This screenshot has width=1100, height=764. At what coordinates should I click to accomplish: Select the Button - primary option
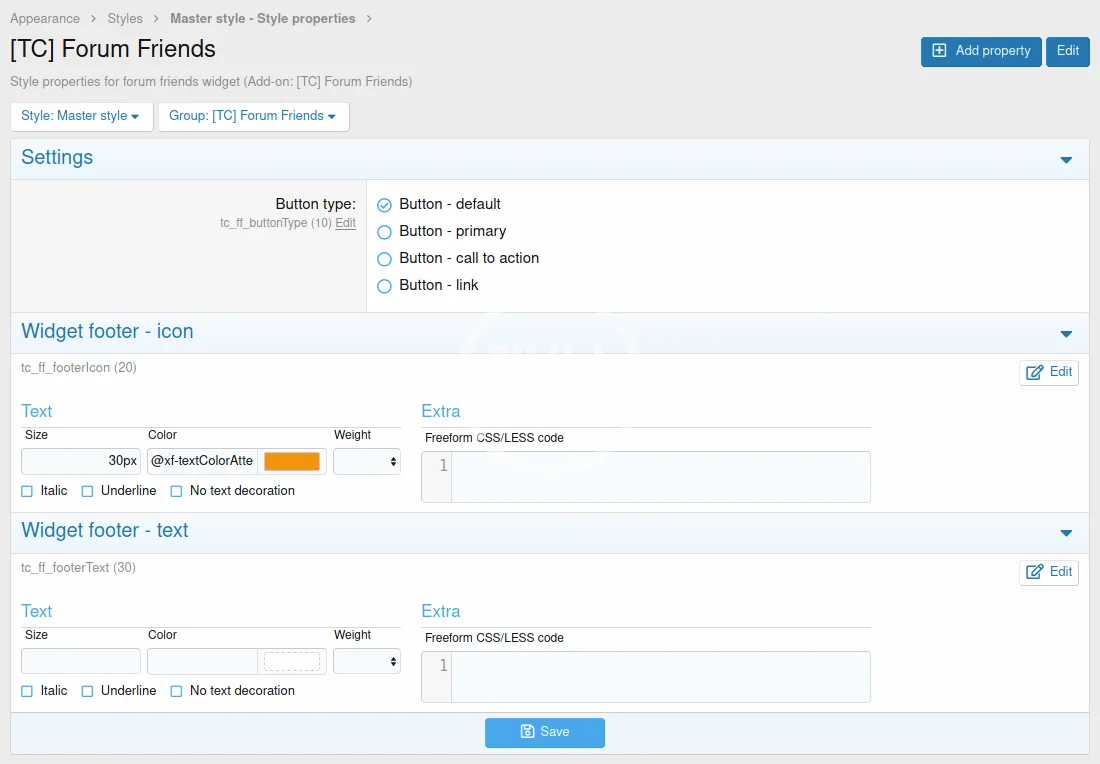tap(384, 232)
